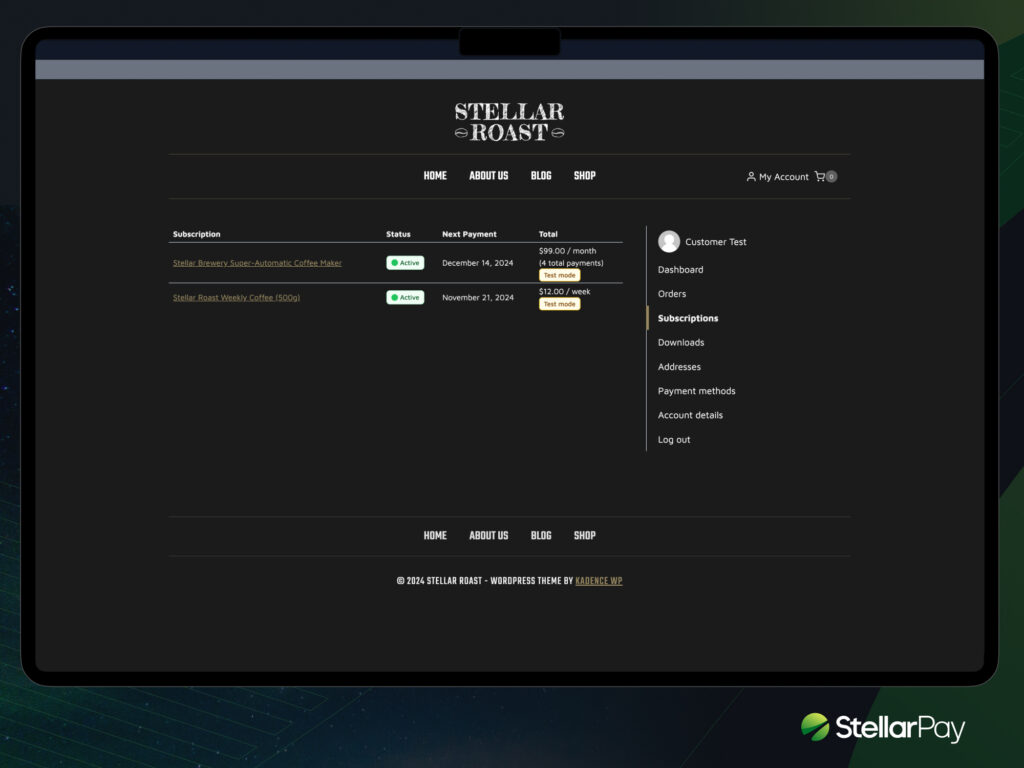The height and width of the screenshot is (768, 1024).
Task: Click the Customer Test avatar icon
Action: [x=670, y=241]
